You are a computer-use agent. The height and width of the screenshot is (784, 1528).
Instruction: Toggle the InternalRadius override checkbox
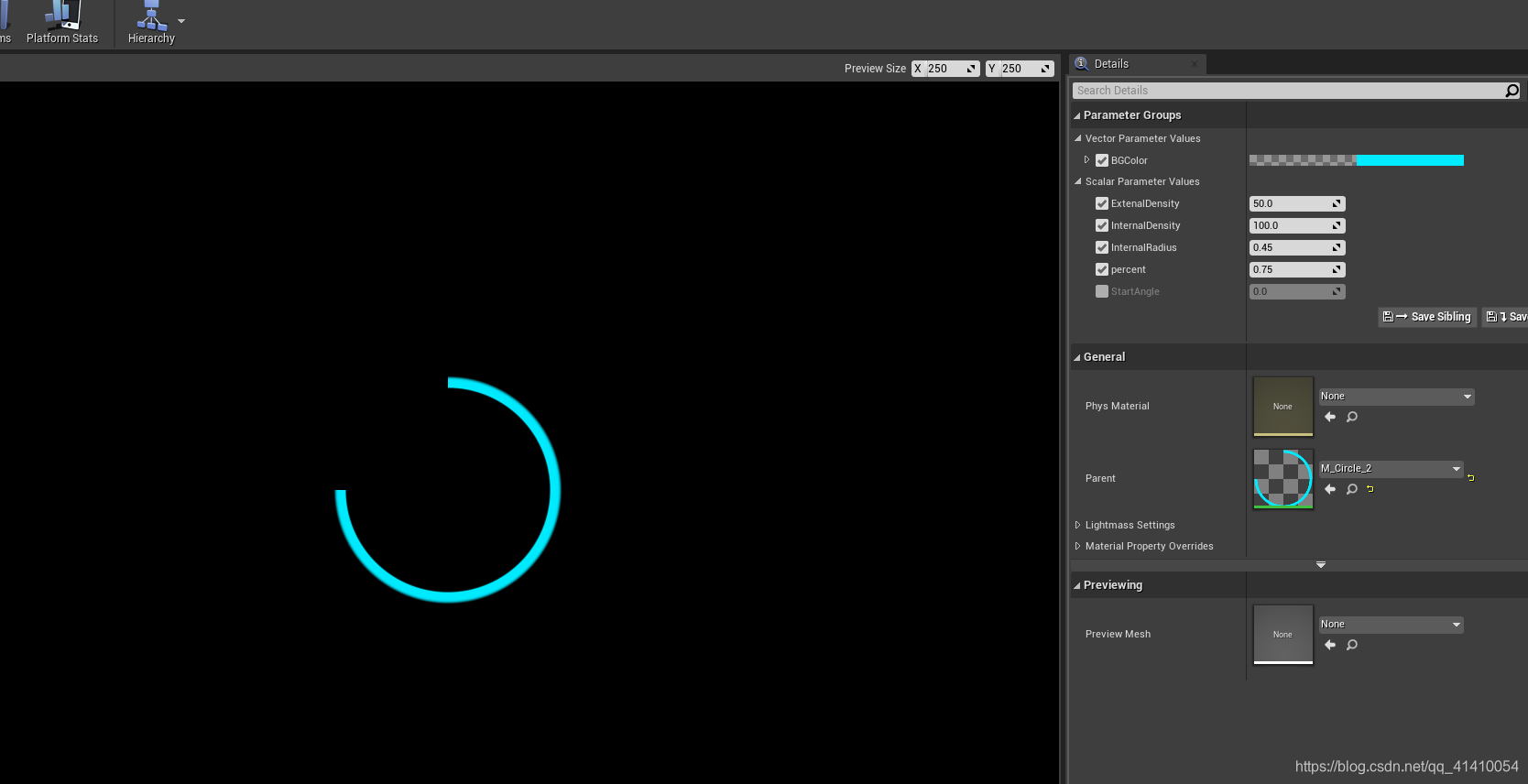click(x=1102, y=247)
